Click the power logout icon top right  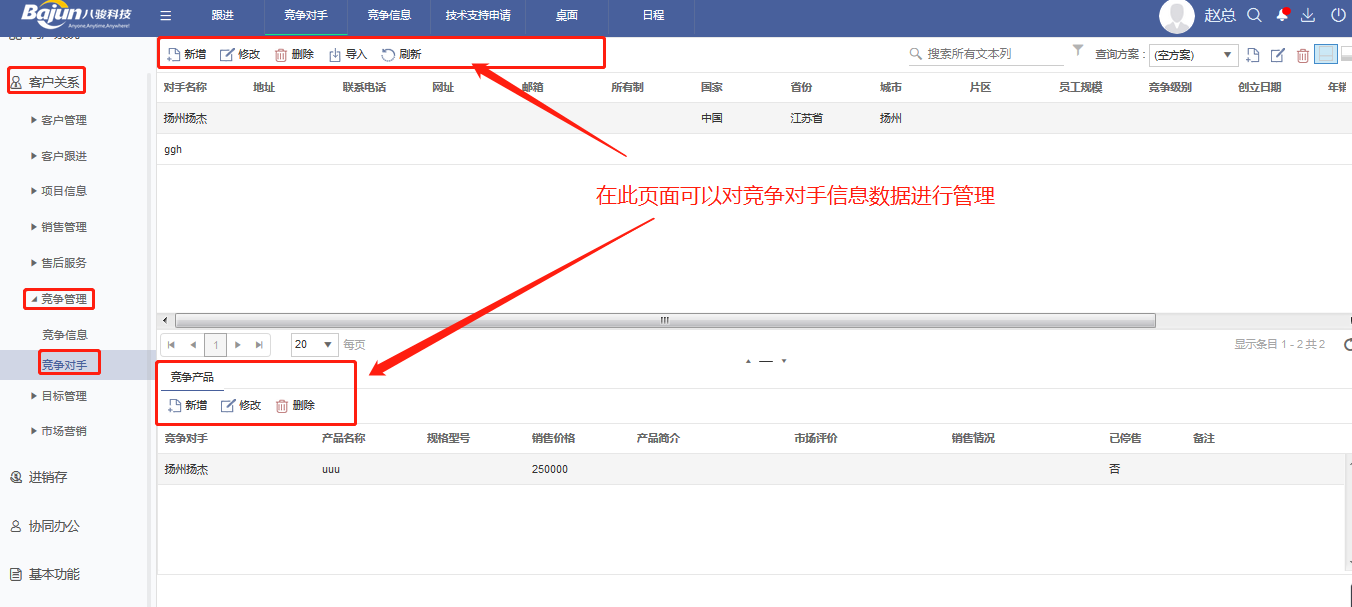tap(1337, 15)
